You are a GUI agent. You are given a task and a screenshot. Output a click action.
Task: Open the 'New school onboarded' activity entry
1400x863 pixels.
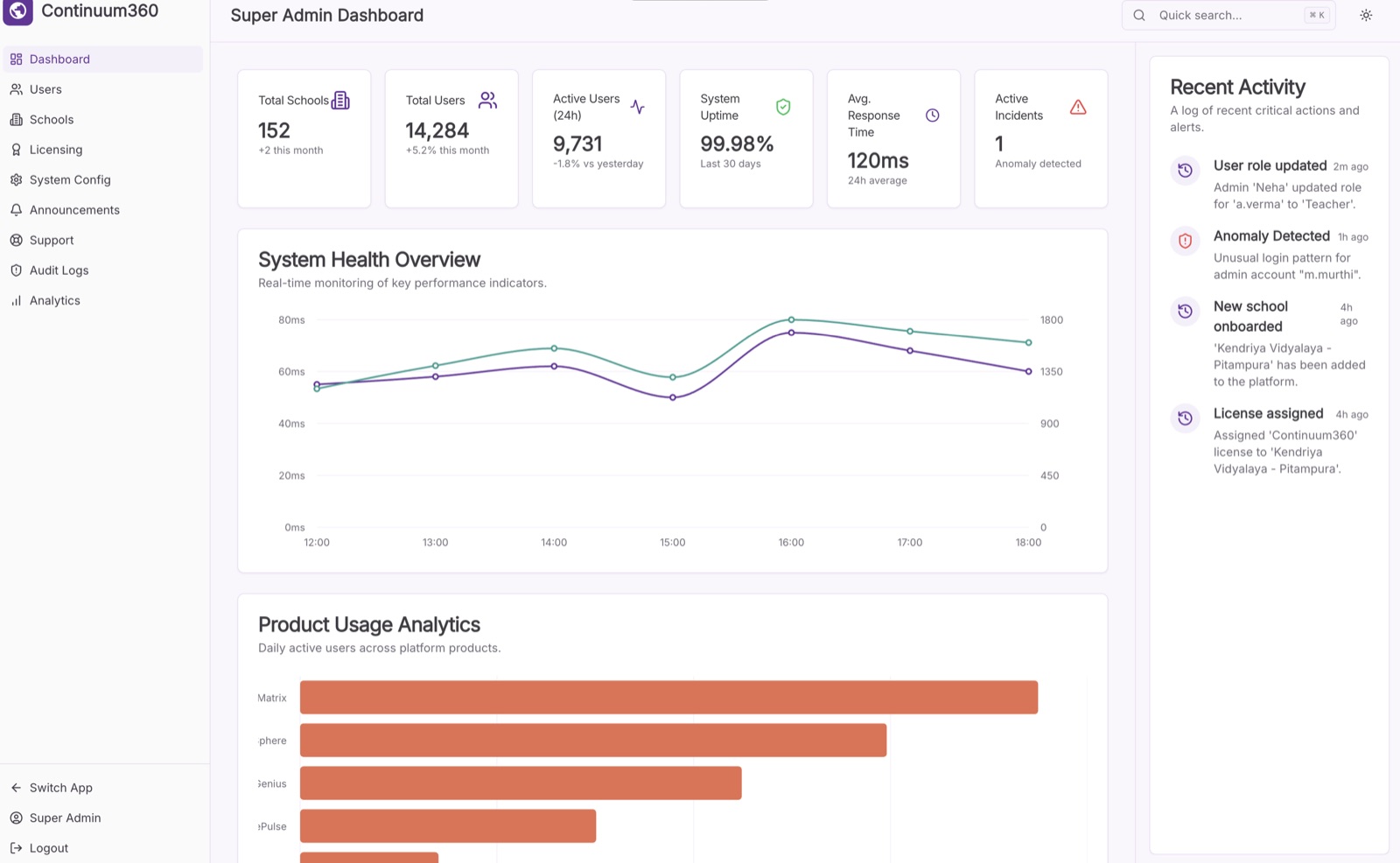[x=1270, y=344]
